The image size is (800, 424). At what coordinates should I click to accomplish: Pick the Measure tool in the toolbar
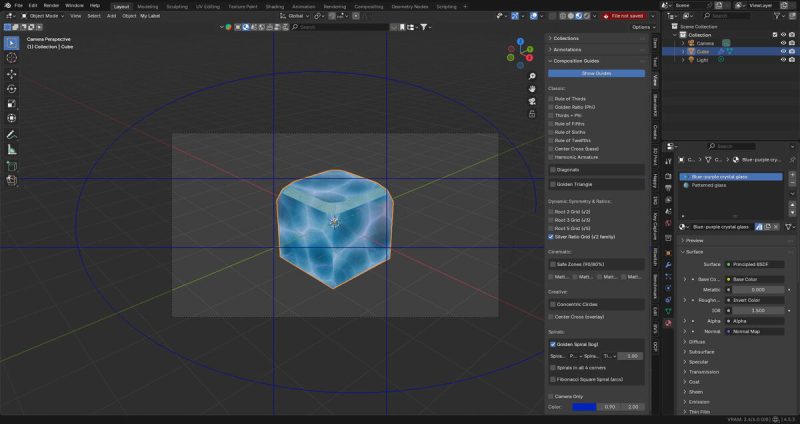(x=12, y=149)
